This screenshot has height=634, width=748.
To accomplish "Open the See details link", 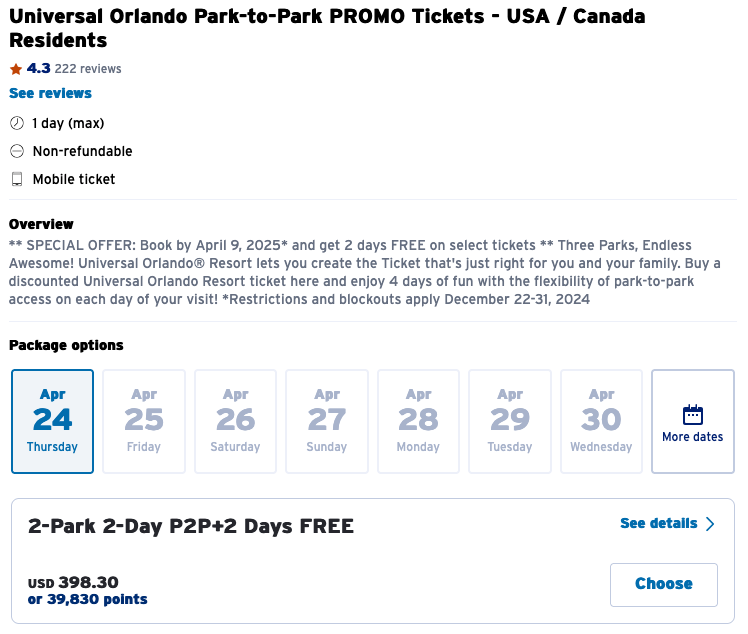I will [x=658, y=523].
